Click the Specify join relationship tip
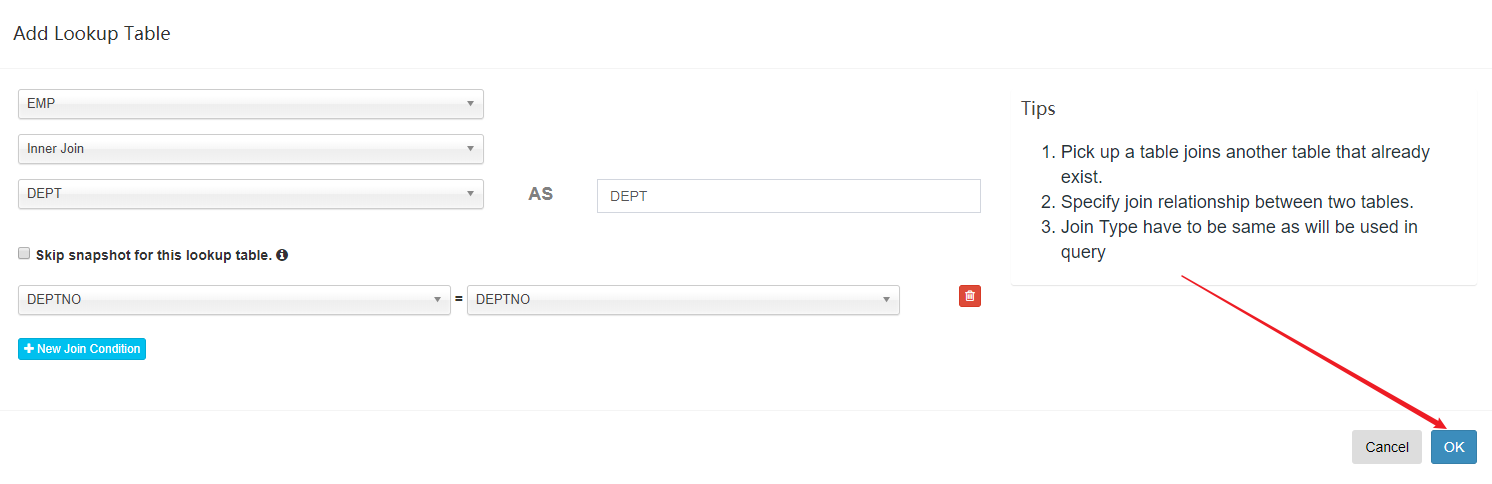The width and height of the screenshot is (1492, 484). (x=1236, y=202)
